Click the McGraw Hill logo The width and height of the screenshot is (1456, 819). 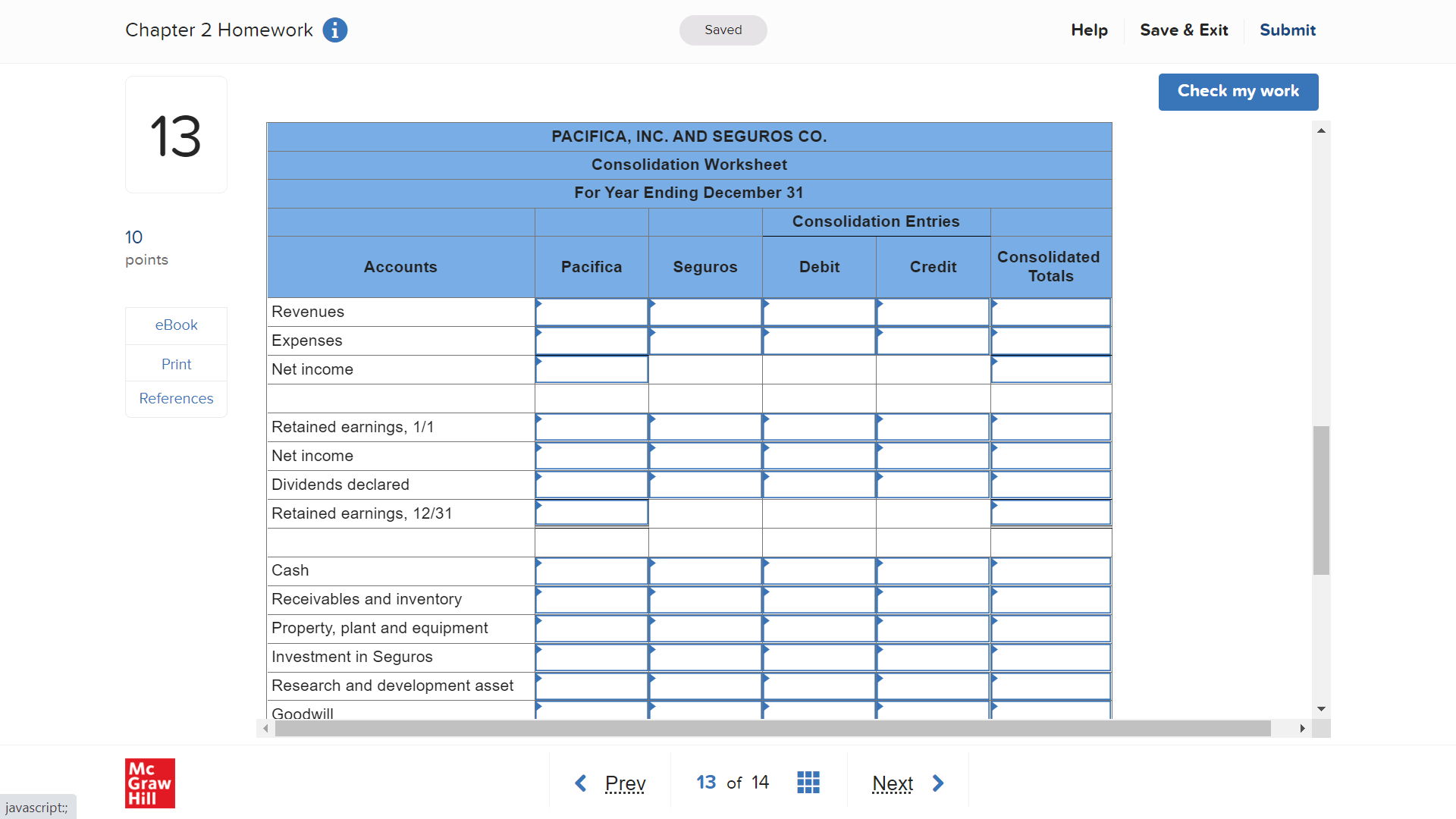pyautogui.click(x=149, y=783)
